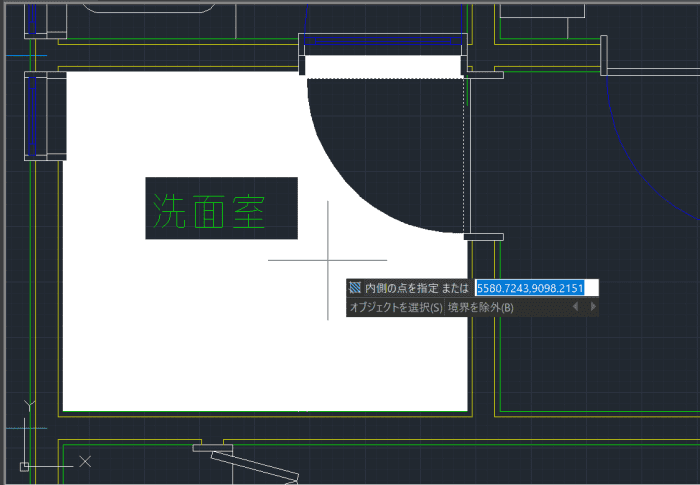Click the hatch icon in command prompt
This screenshot has height=485, width=700.
[x=355, y=287]
